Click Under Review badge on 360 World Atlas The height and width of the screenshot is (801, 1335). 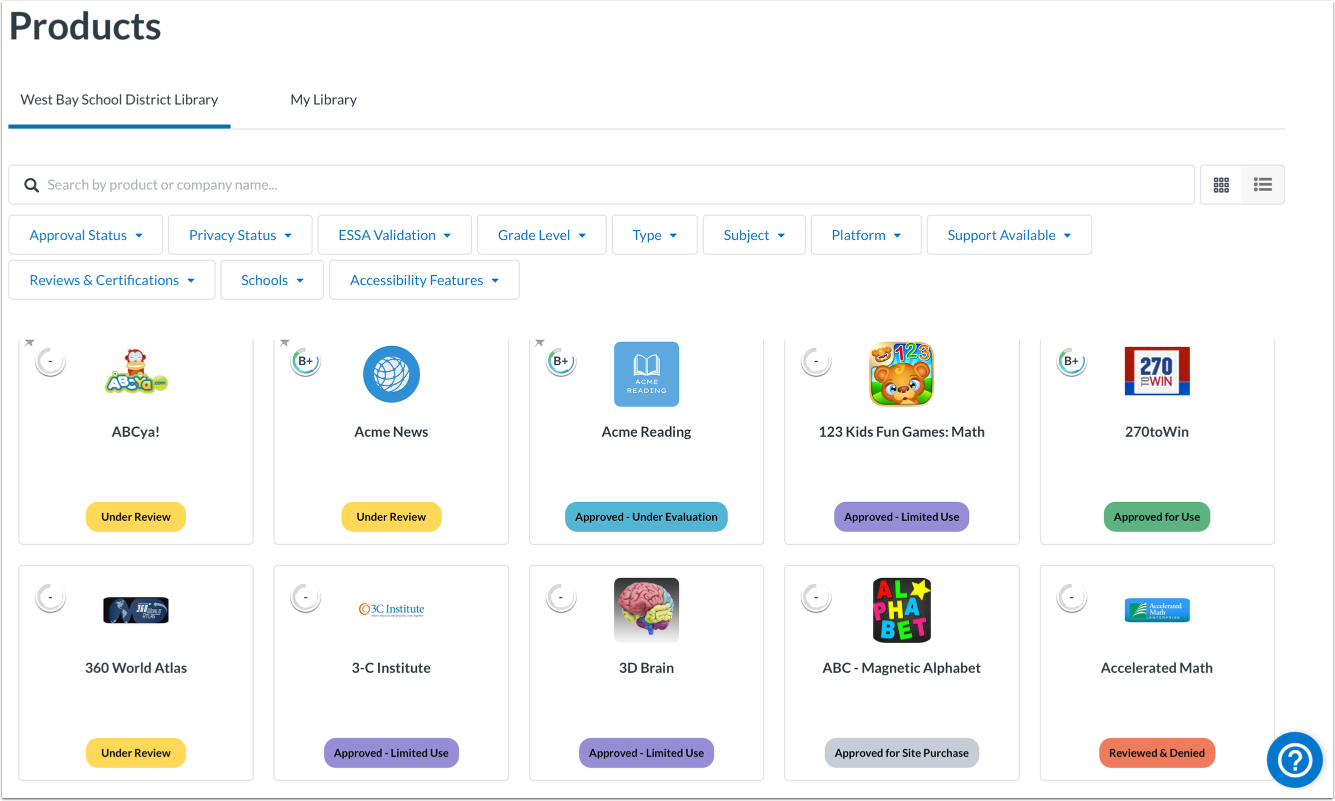[x=136, y=753]
